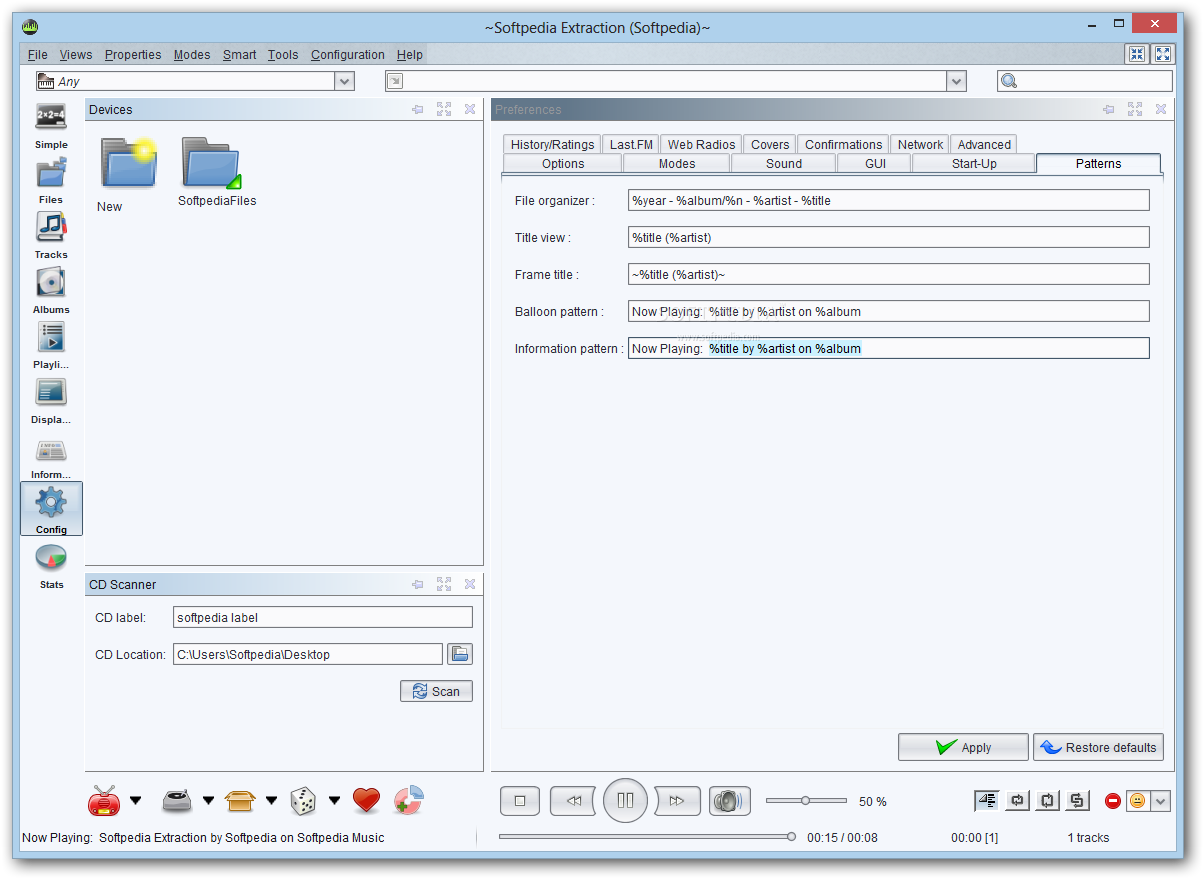The height and width of the screenshot is (879, 1204).
Task: Open dropdown arrow next to radio icon
Action: (x=136, y=800)
